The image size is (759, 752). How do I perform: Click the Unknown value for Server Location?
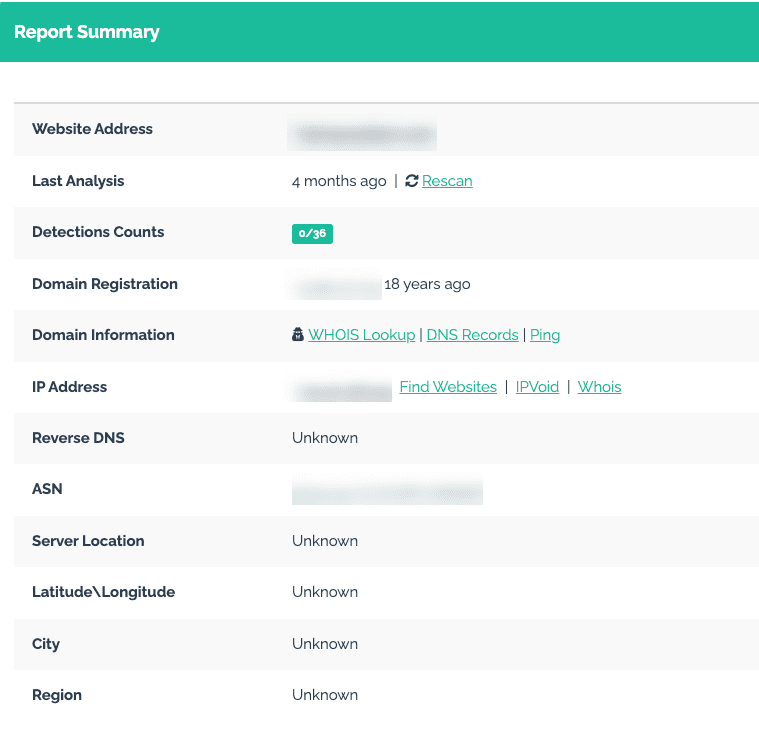click(325, 541)
